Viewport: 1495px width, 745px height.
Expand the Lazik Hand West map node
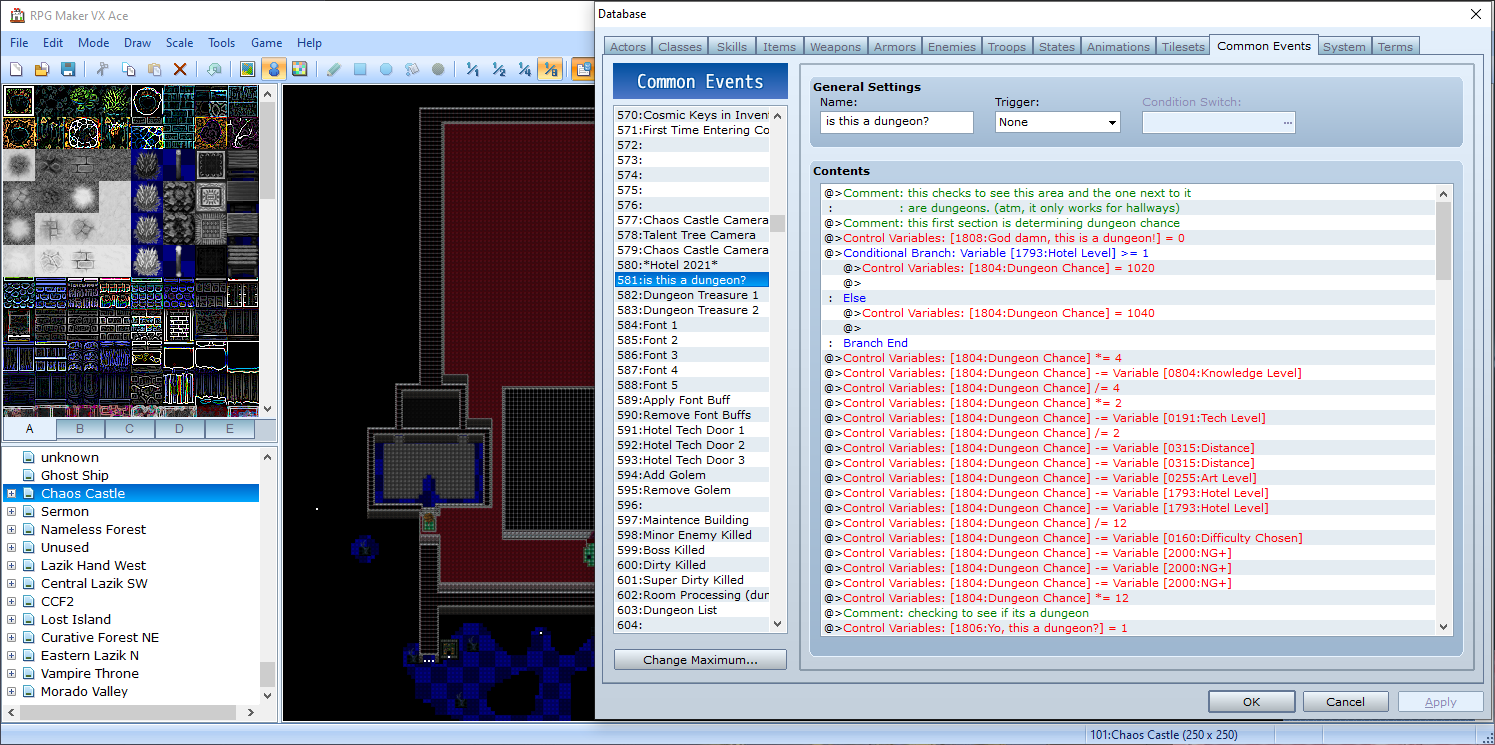[x=11, y=566]
